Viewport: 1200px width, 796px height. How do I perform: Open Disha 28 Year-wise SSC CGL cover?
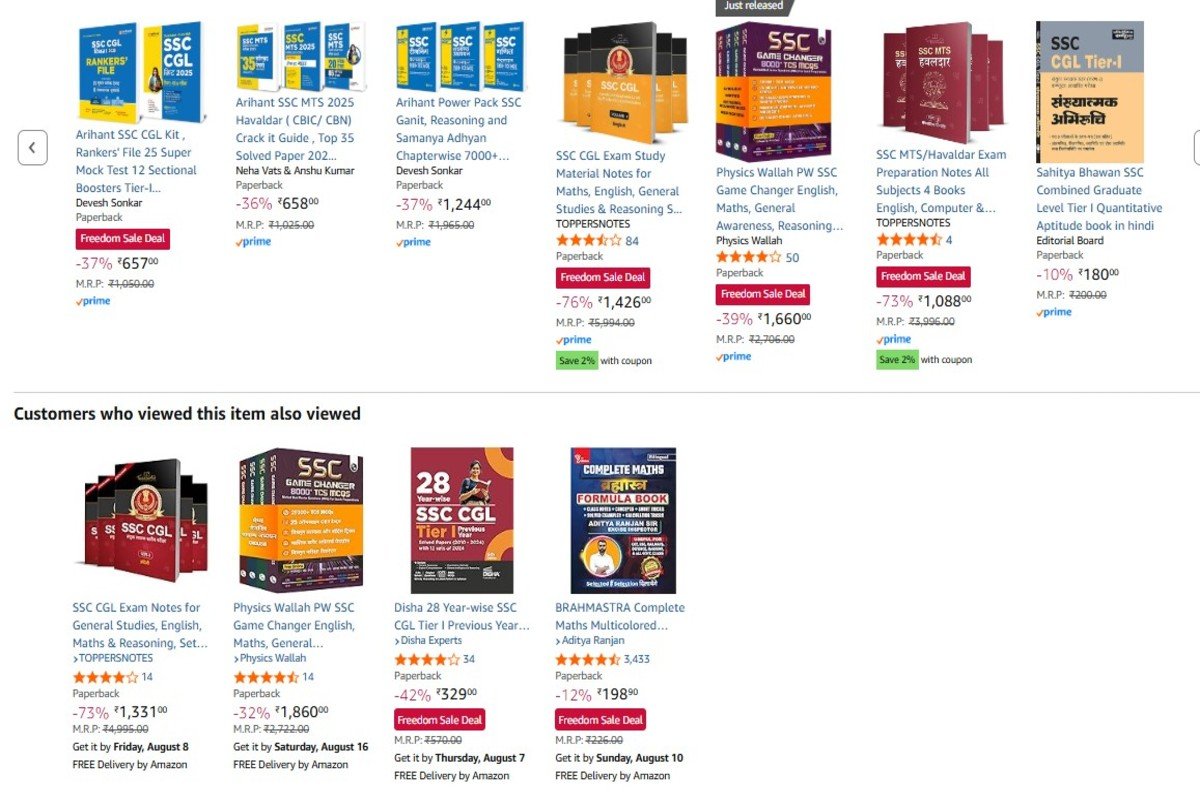tap(462, 520)
